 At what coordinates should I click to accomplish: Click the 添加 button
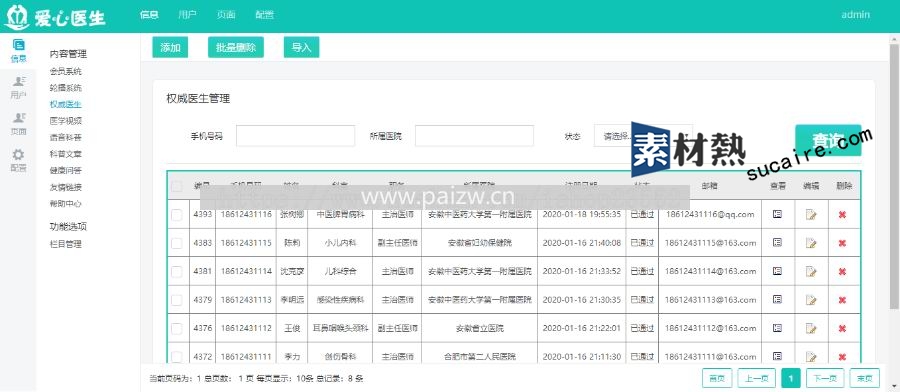pos(170,47)
